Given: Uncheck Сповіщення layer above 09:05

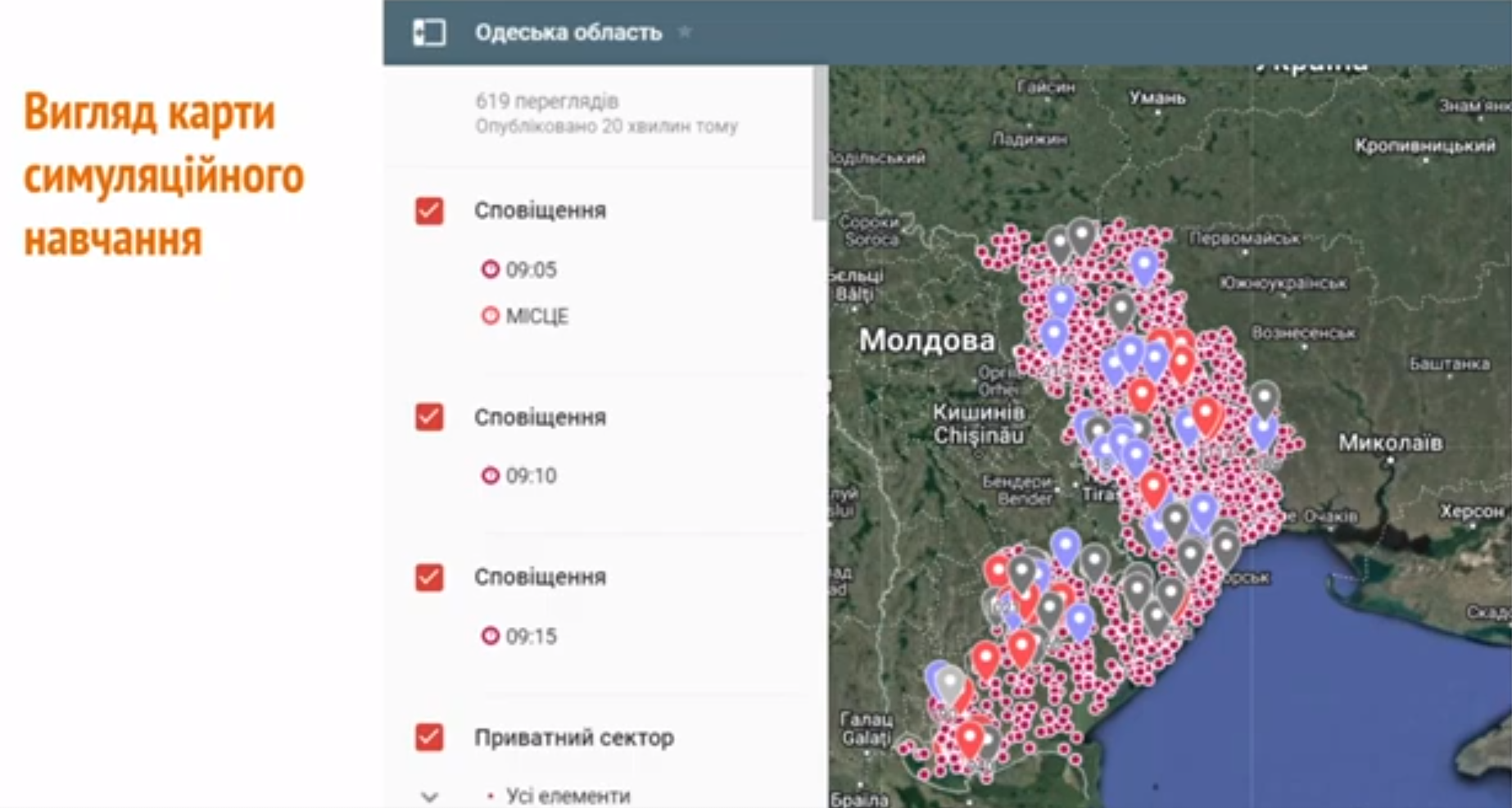Looking at the screenshot, I should click(x=429, y=211).
